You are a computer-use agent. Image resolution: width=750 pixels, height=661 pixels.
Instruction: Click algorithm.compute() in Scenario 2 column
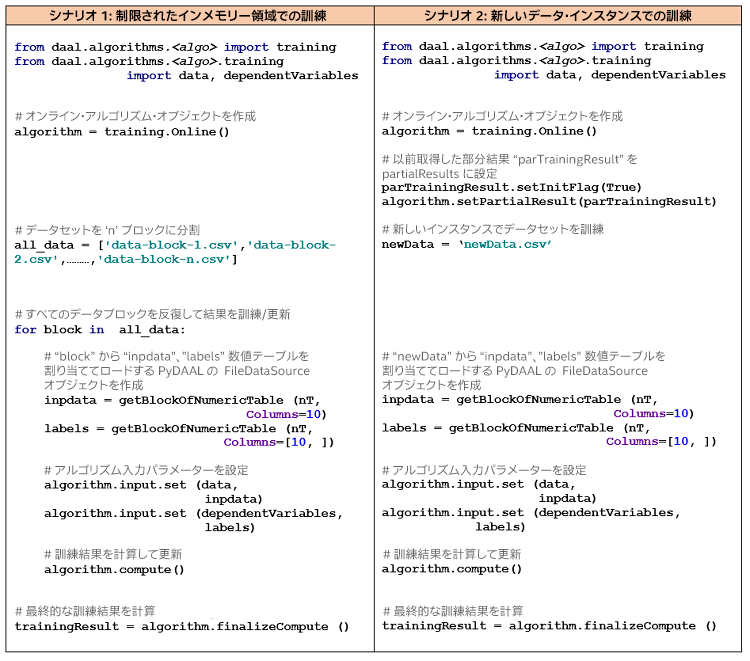[452, 569]
